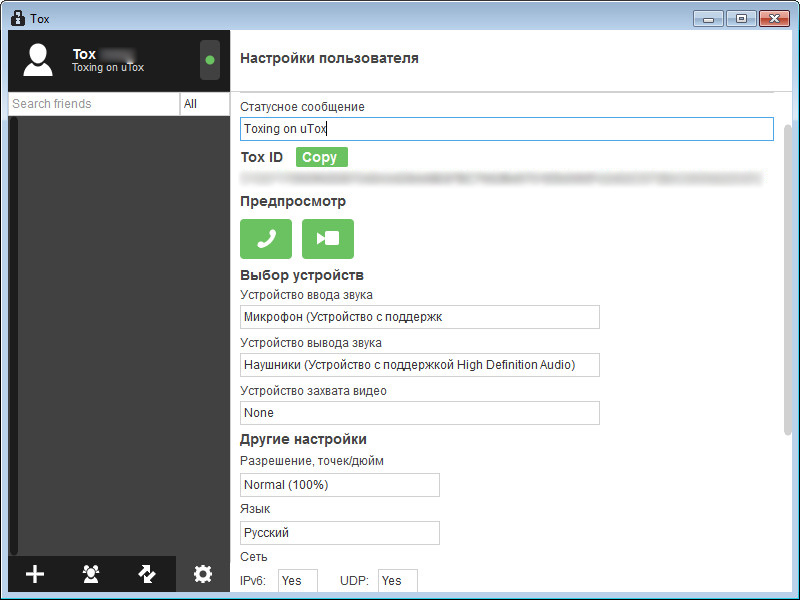Maximize the Tox window

point(741,19)
